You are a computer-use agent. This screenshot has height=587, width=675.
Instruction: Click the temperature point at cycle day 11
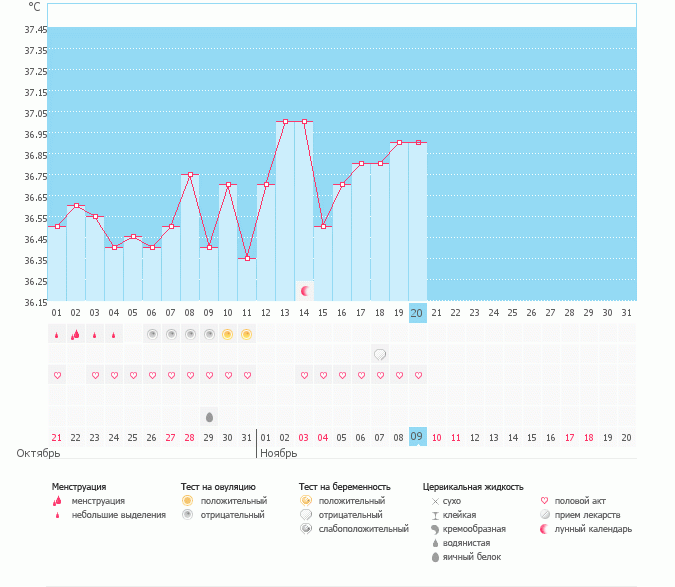246,259
